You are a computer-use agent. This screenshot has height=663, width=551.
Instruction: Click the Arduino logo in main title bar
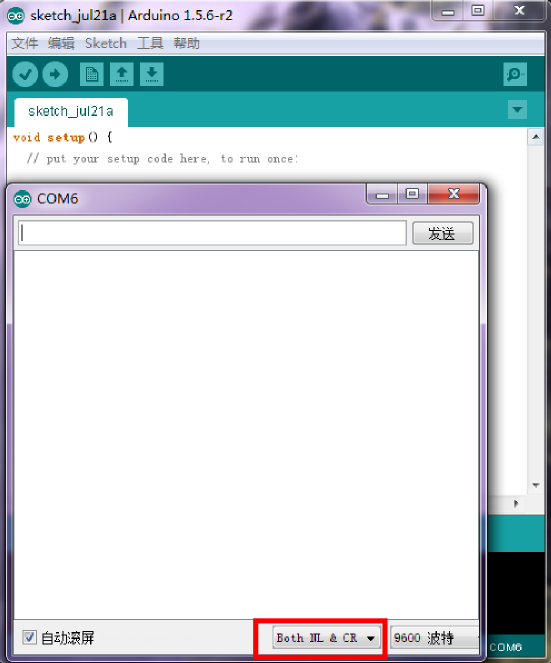click(16, 16)
